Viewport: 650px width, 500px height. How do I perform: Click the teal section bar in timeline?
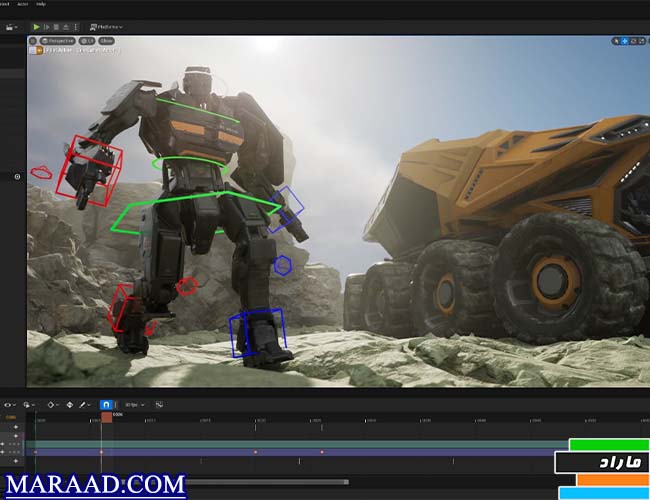296,444
